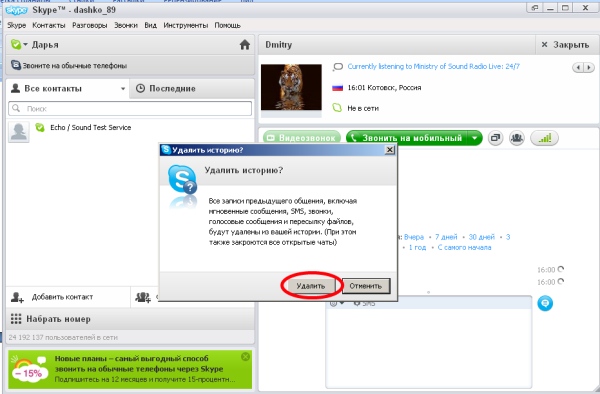Click the offline status icon by Не в сети
Image resolution: width=600 pixels, height=394 pixels.
[337, 108]
